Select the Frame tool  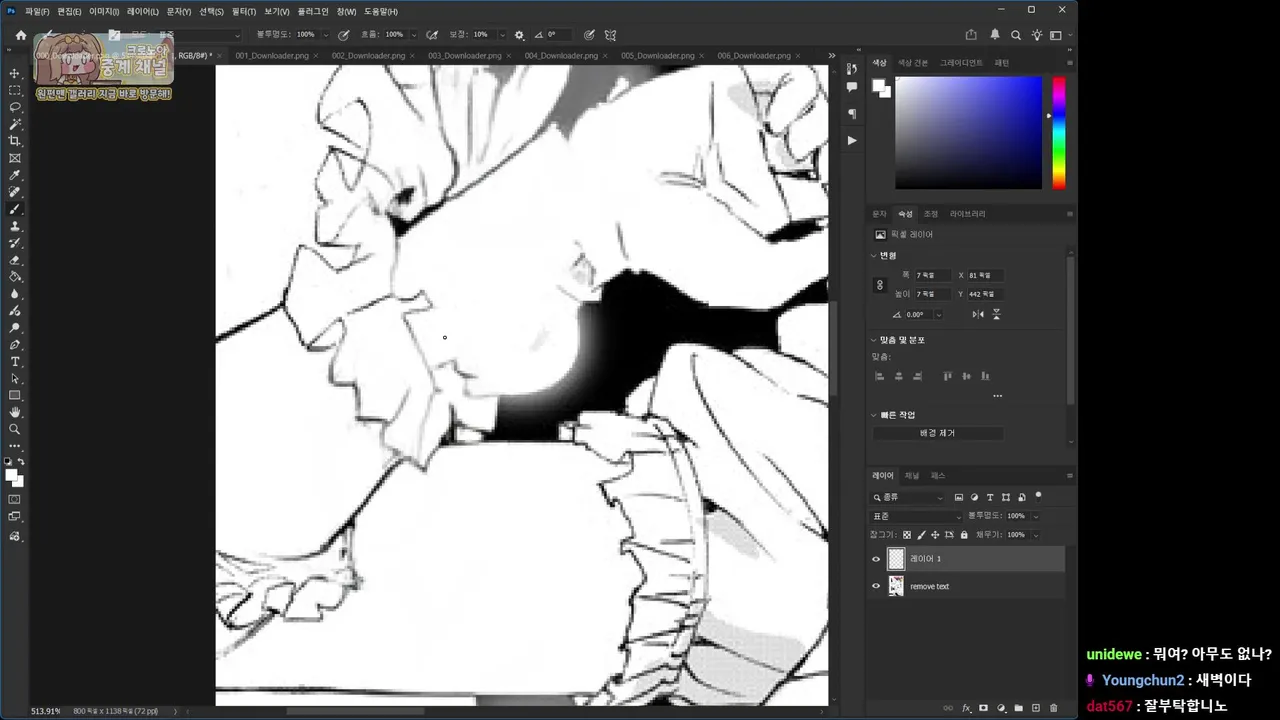pyautogui.click(x=14, y=158)
